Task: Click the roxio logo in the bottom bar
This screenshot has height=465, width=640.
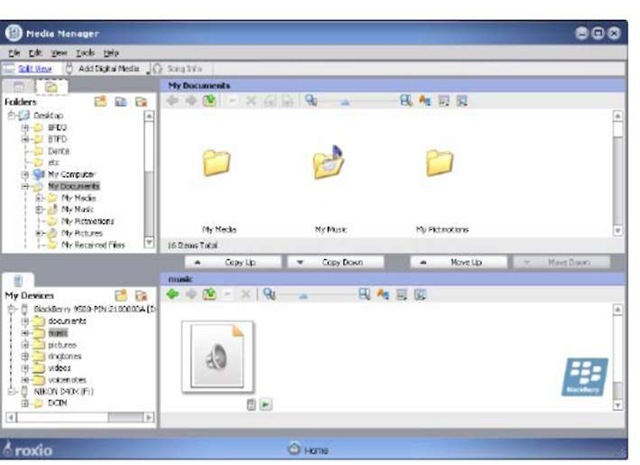Action: (x=28, y=449)
